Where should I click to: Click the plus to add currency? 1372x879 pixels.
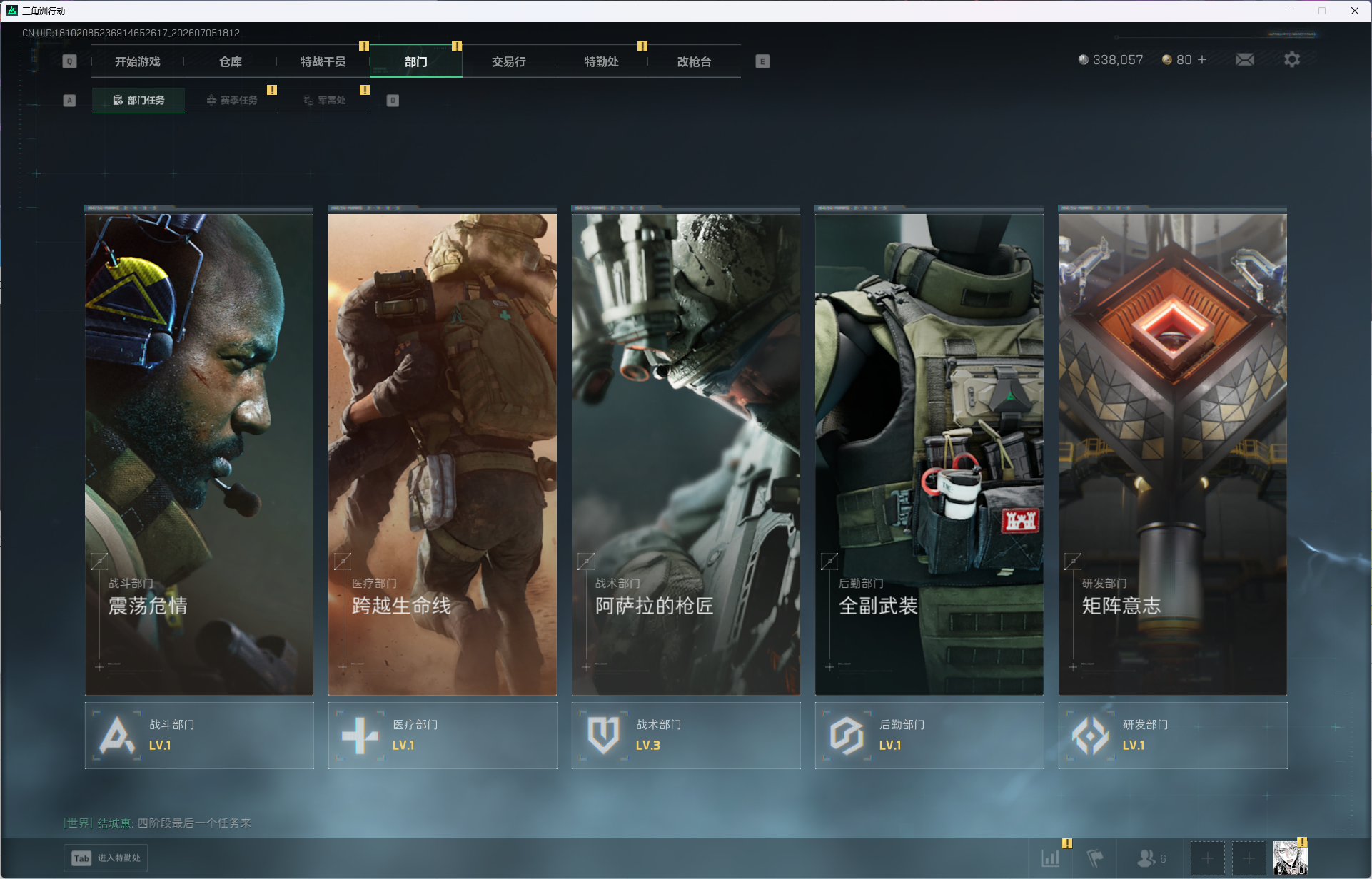[1202, 60]
